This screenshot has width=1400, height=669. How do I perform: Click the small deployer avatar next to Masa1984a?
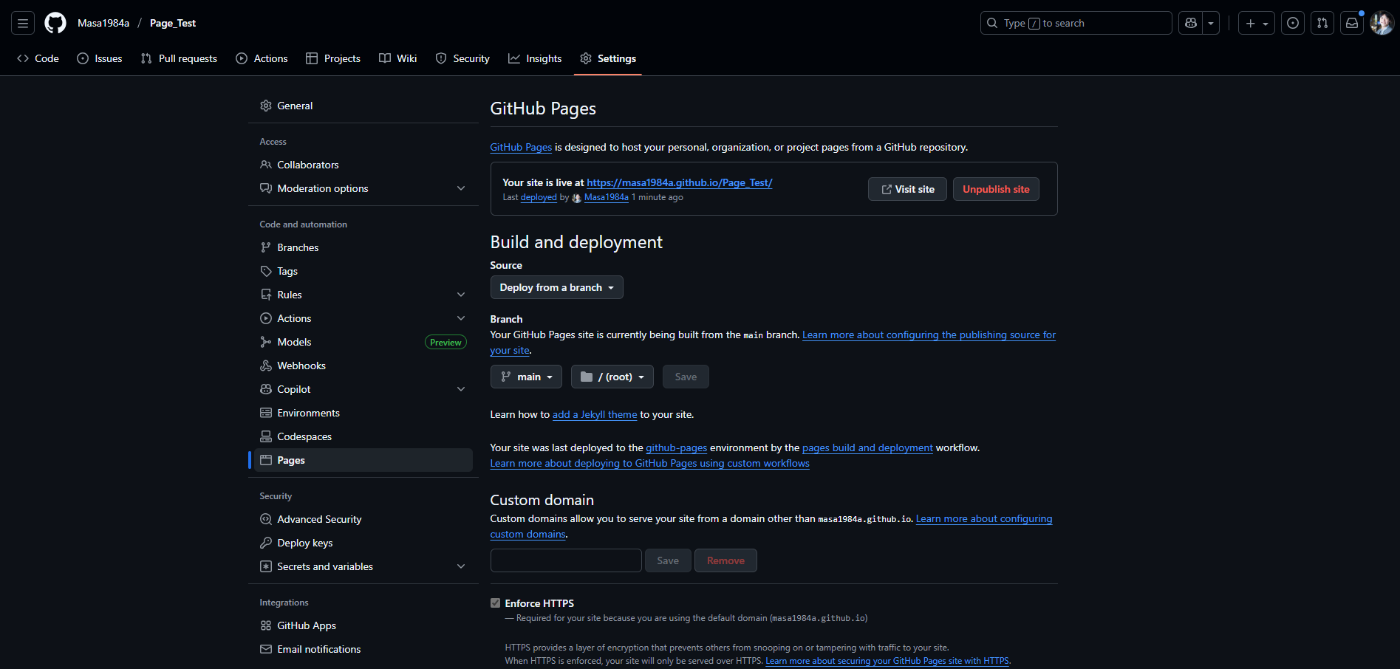(x=576, y=198)
